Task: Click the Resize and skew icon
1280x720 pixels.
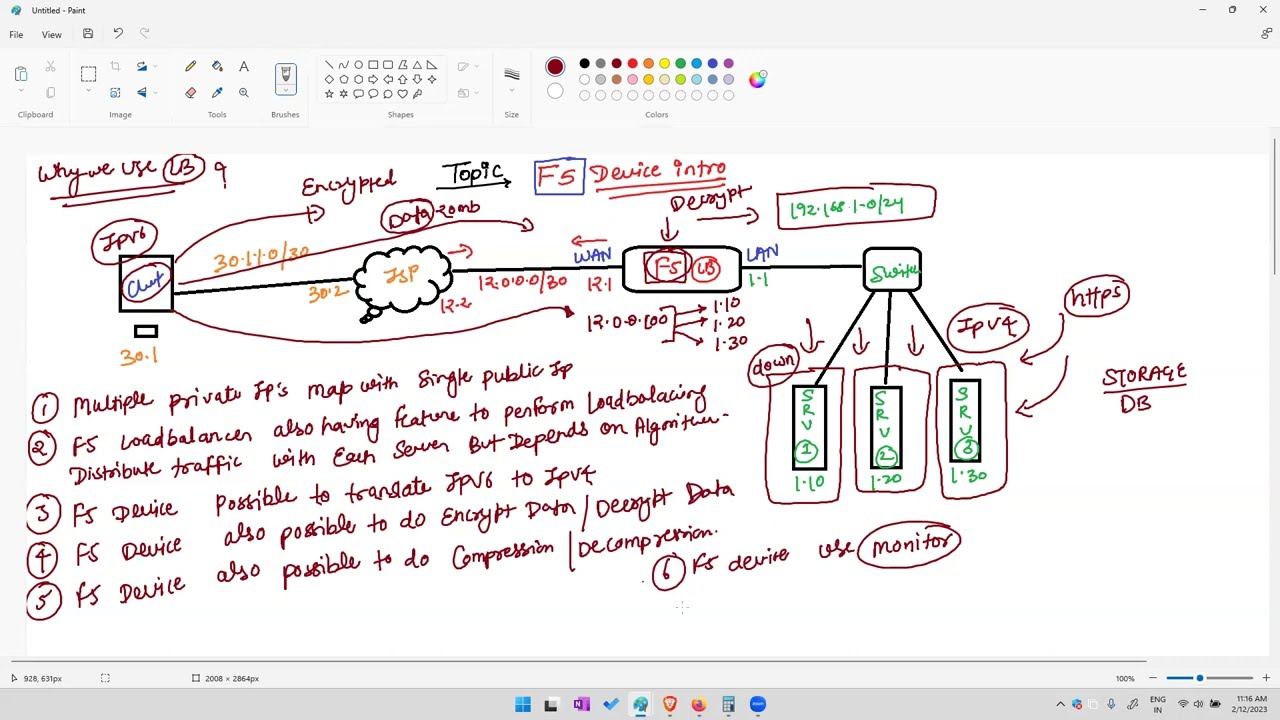Action: (x=115, y=93)
